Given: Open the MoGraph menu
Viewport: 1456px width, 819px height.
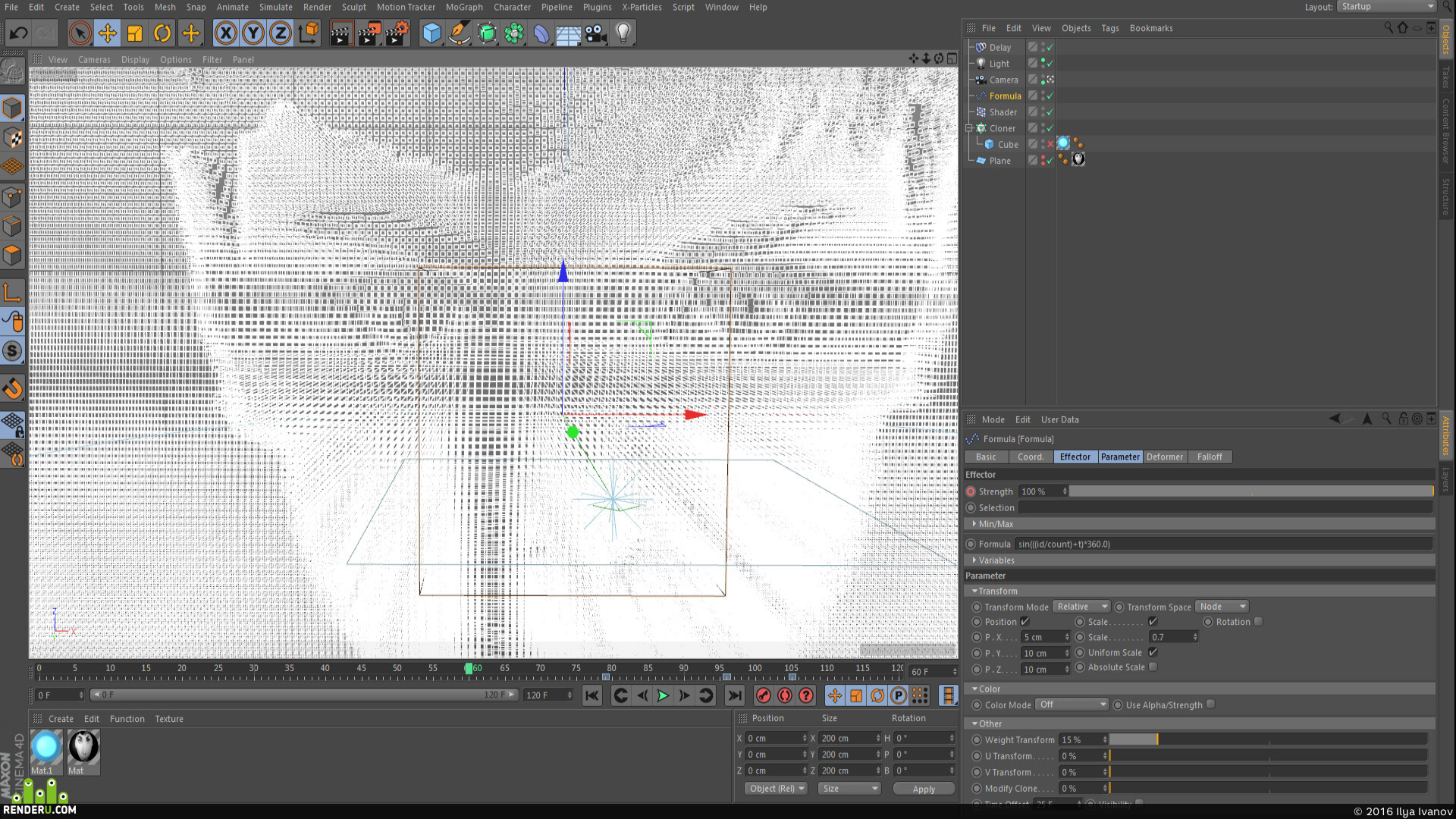Looking at the screenshot, I should click(464, 7).
